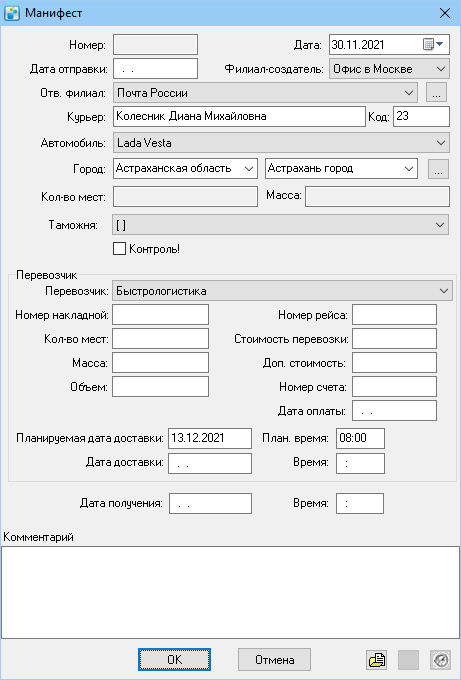The height and width of the screenshot is (680, 461).
Task: Click the Курьер name field
Action: pos(239,116)
